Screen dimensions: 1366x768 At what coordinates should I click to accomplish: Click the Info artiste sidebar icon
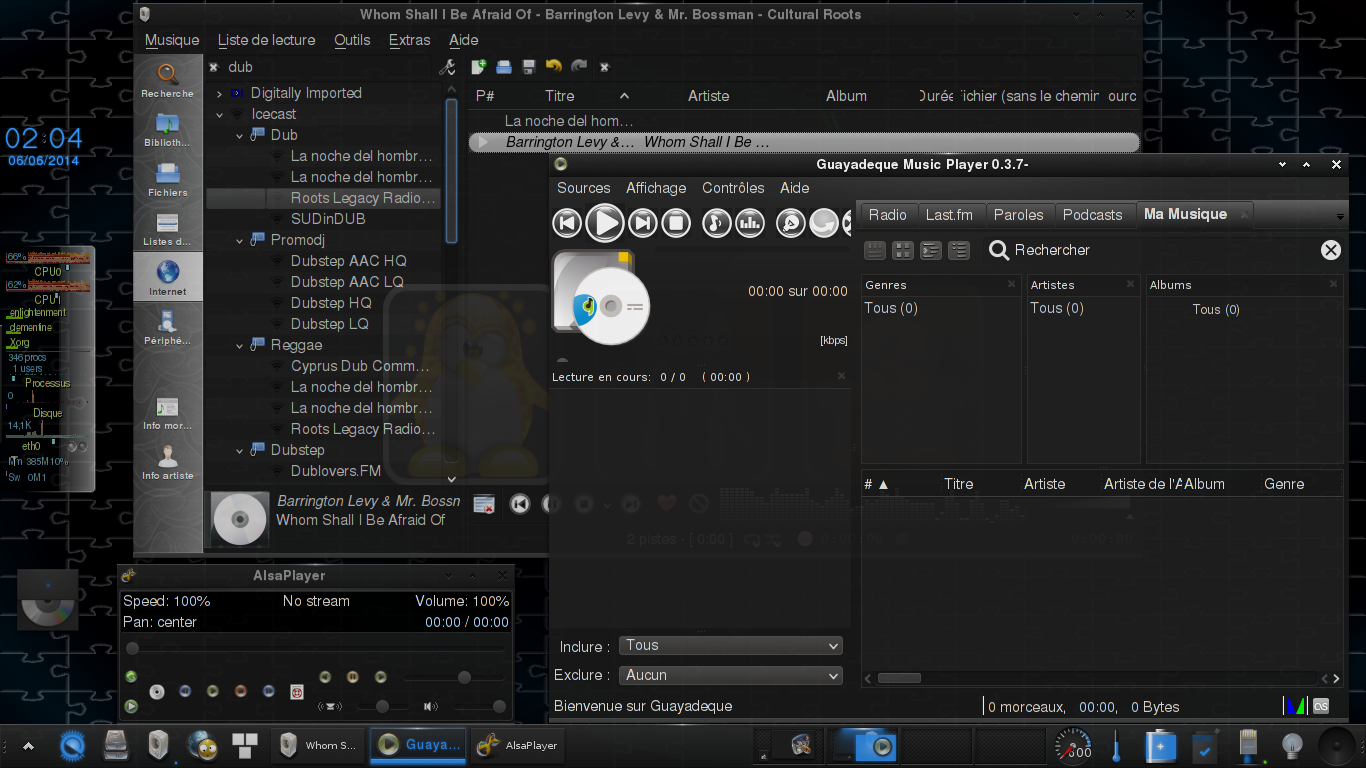[x=167, y=462]
